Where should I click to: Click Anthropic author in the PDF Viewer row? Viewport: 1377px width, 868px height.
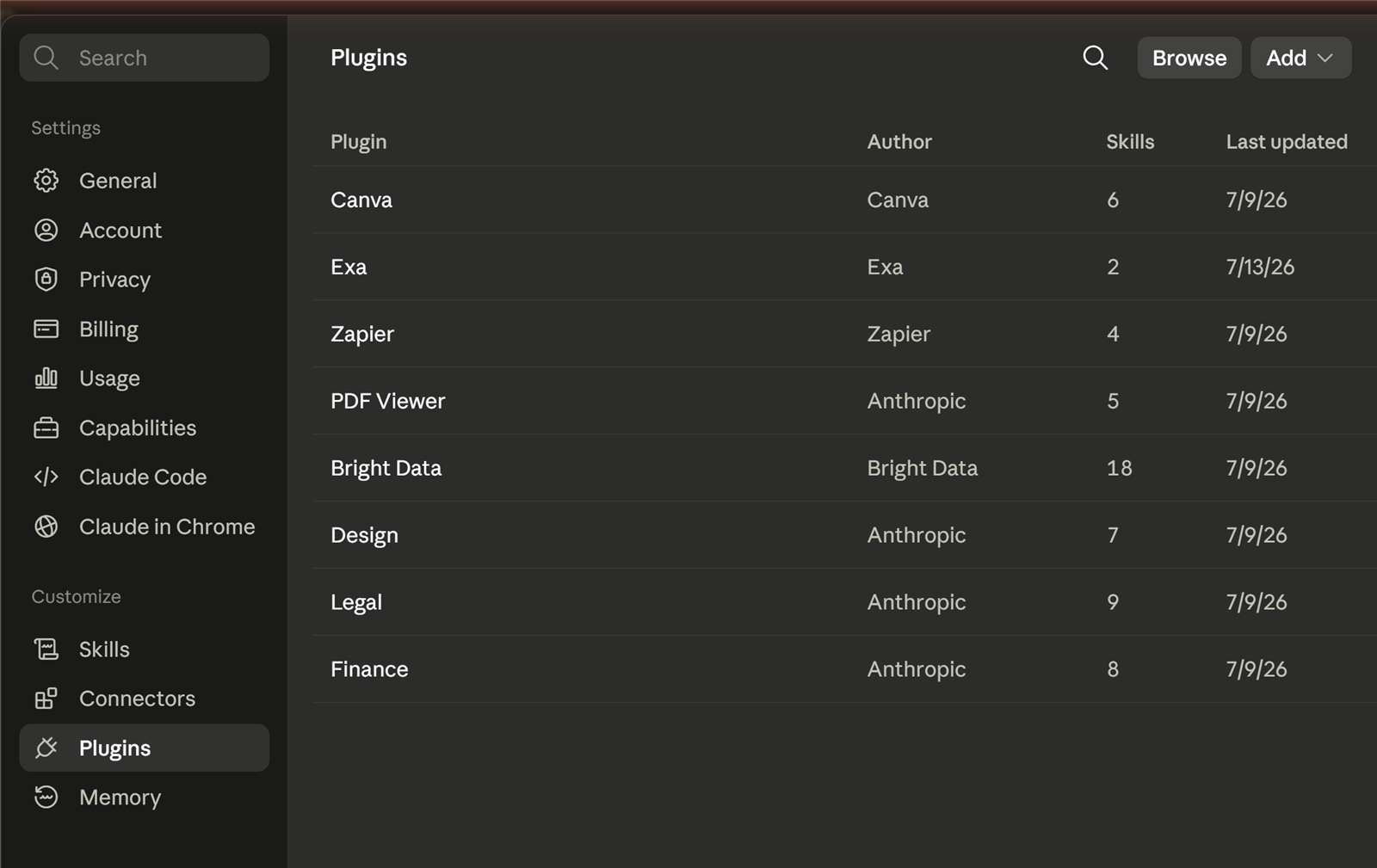[917, 401]
